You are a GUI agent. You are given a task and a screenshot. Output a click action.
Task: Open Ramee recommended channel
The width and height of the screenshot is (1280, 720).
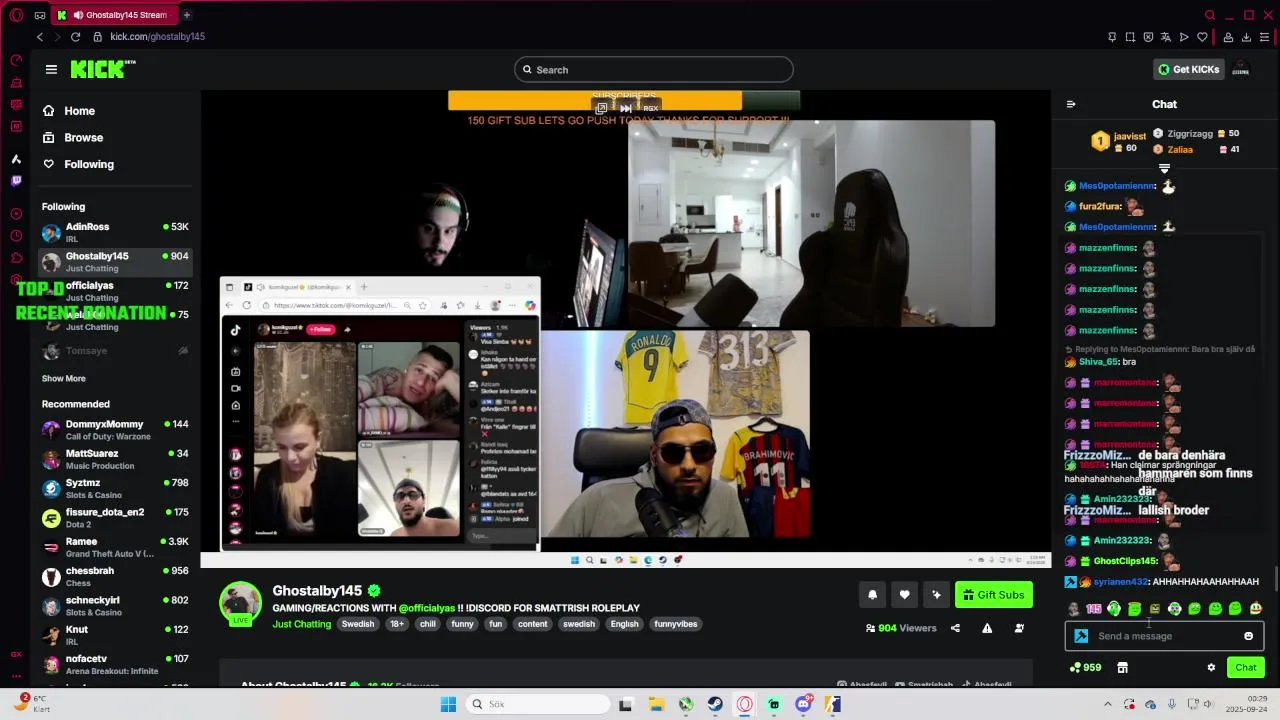click(115, 547)
